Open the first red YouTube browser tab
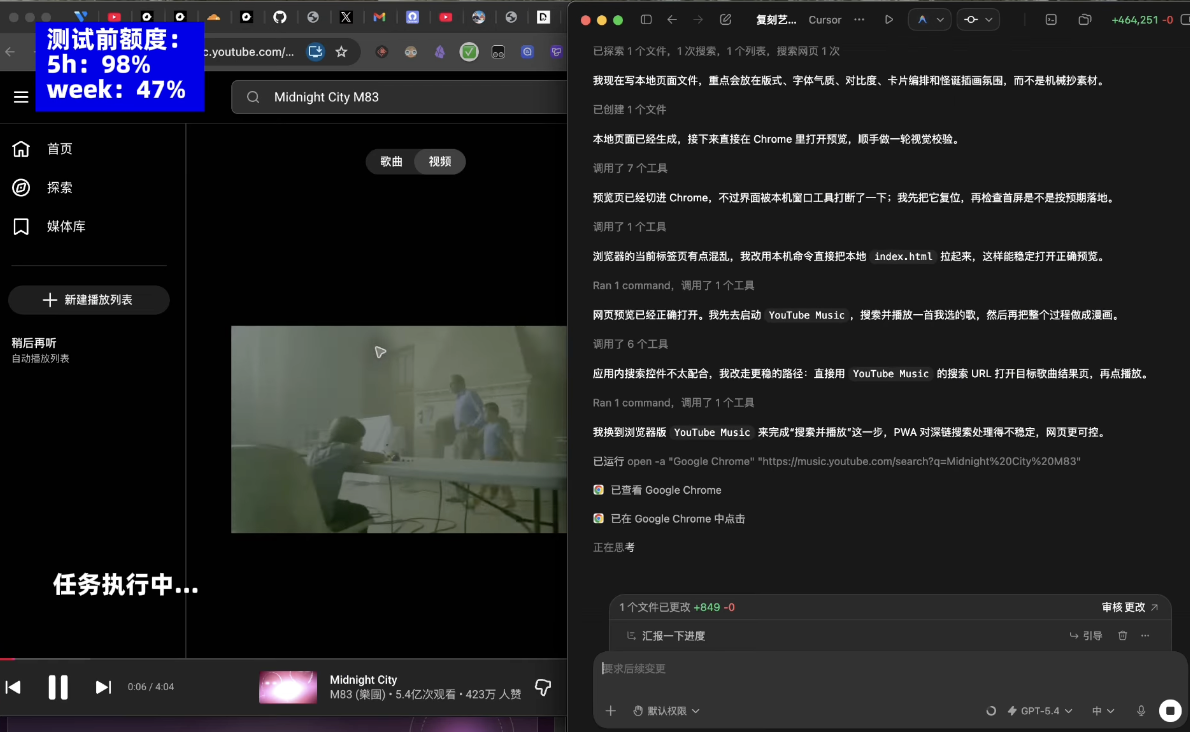 (x=114, y=17)
